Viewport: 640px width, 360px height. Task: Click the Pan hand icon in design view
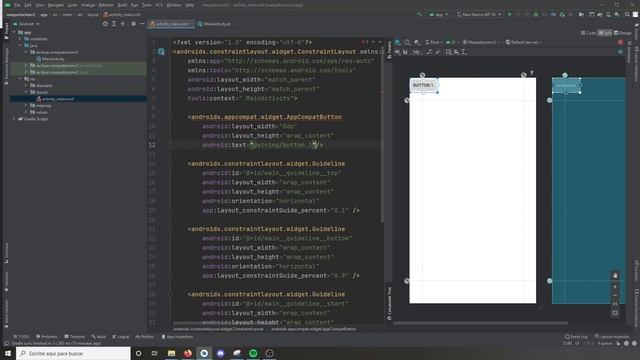pos(615,276)
